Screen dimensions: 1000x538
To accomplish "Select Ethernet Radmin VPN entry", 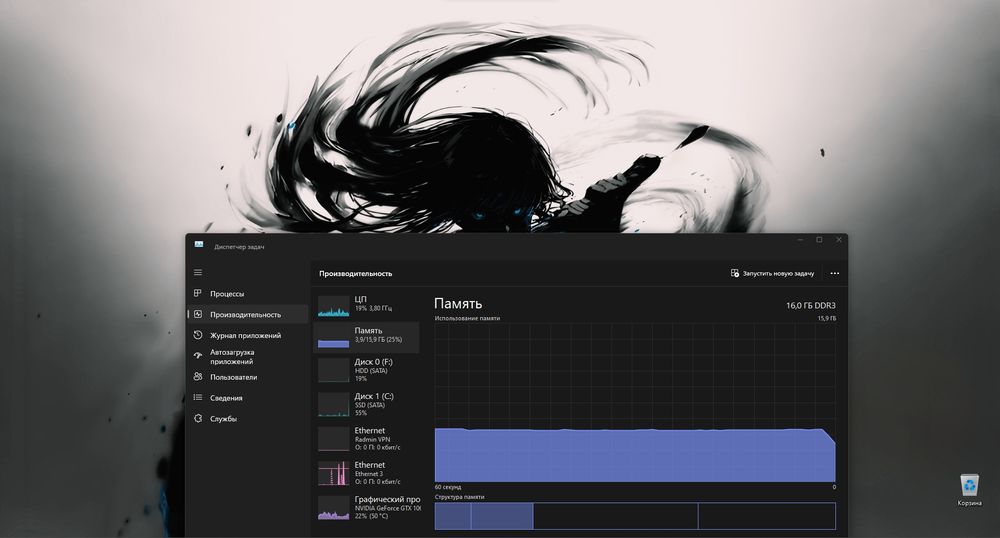I will point(367,439).
